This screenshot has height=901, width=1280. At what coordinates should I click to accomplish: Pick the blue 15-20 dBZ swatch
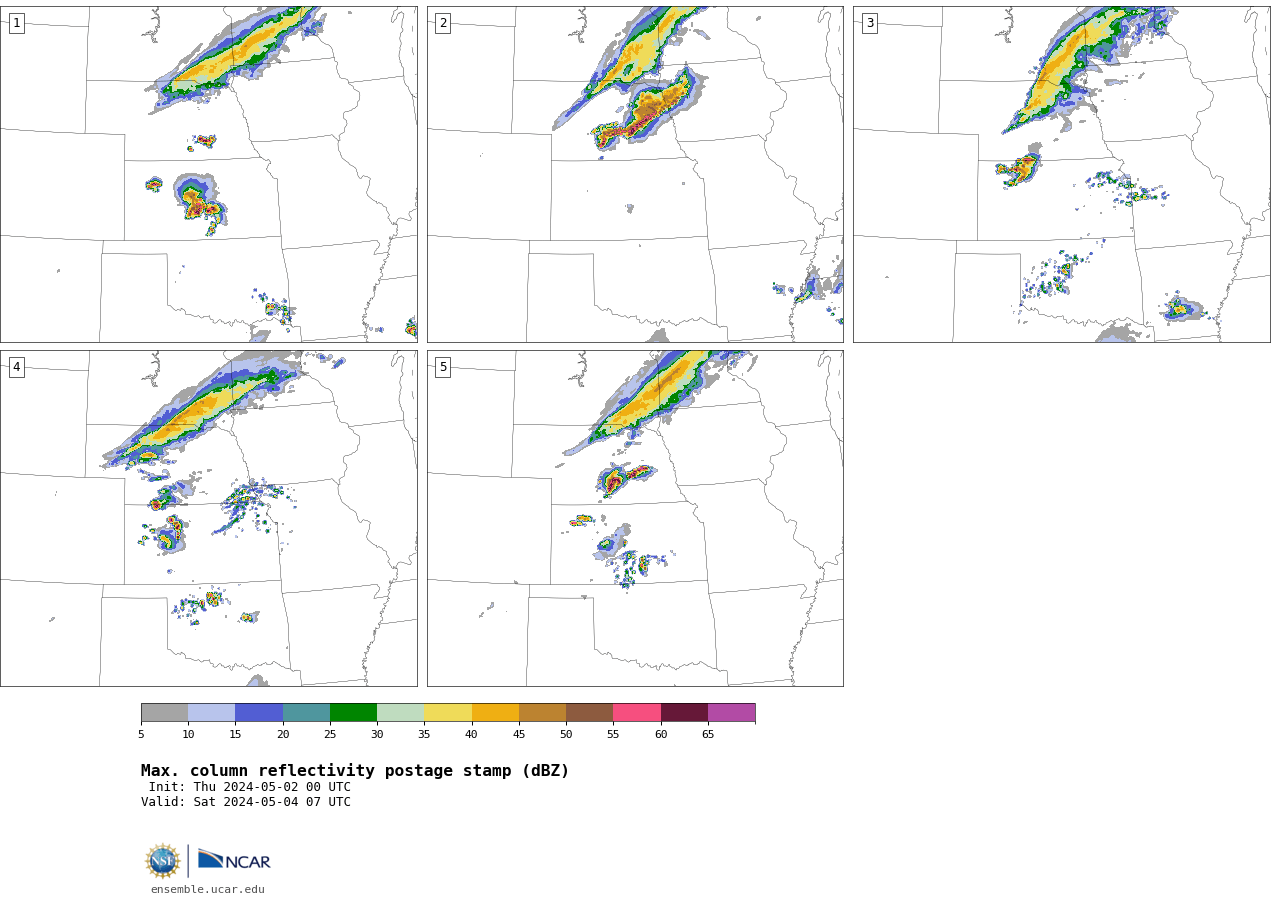pyautogui.click(x=259, y=713)
